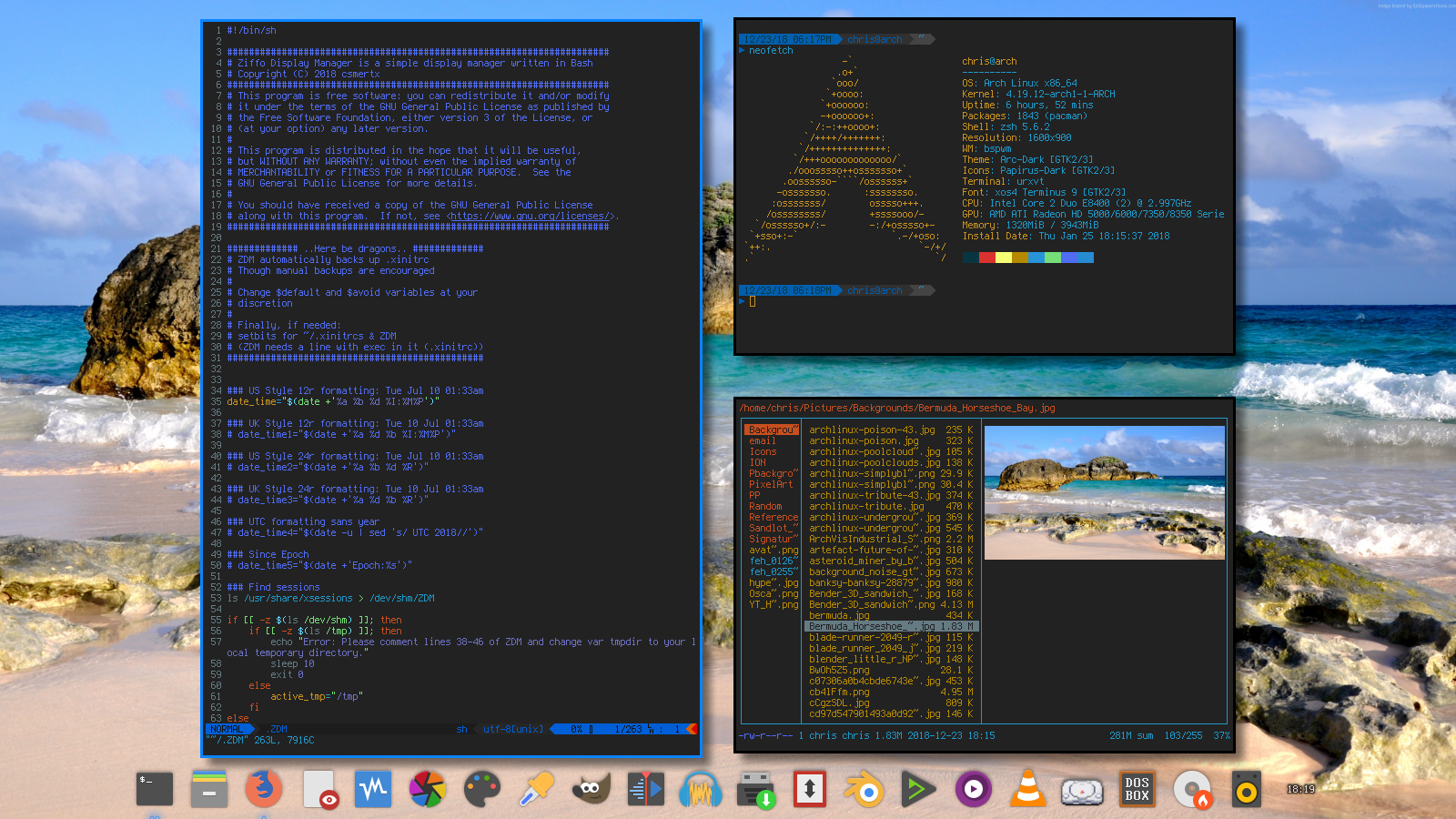Select file blender_little_r_HP~.jpg in ranger
1456x819 pixels.
click(x=891, y=659)
